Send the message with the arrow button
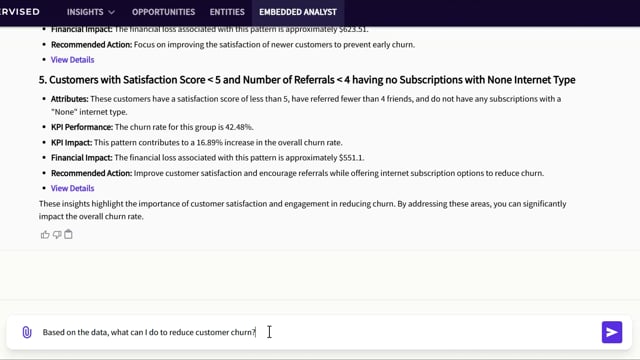Screen dimensions: 640x360 click(x=612, y=332)
